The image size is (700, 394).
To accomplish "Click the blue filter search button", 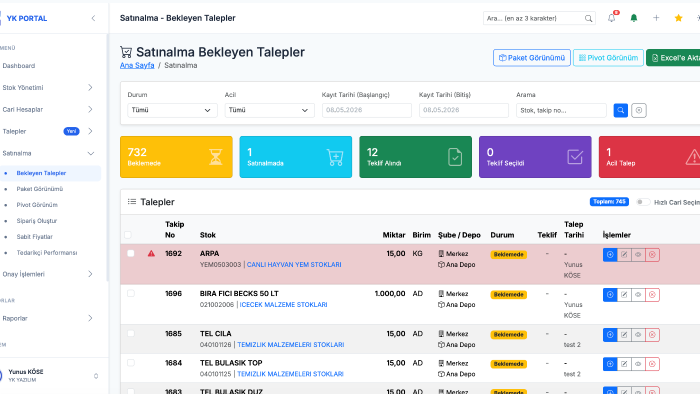I will (621, 110).
